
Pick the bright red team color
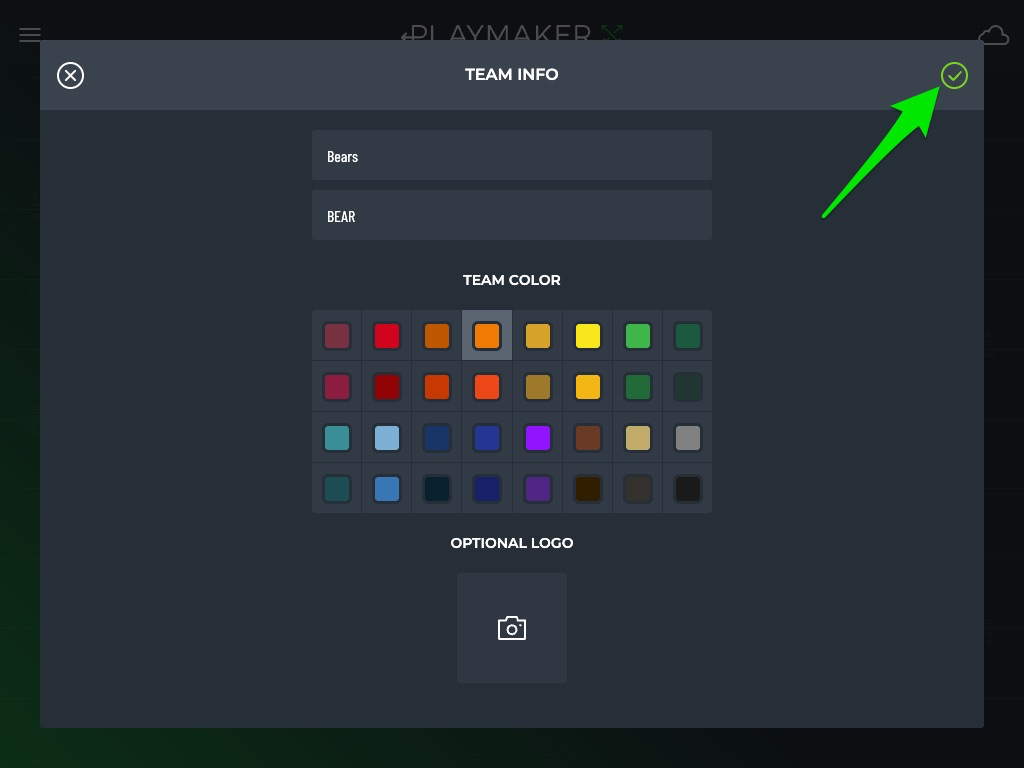point(387,336)
